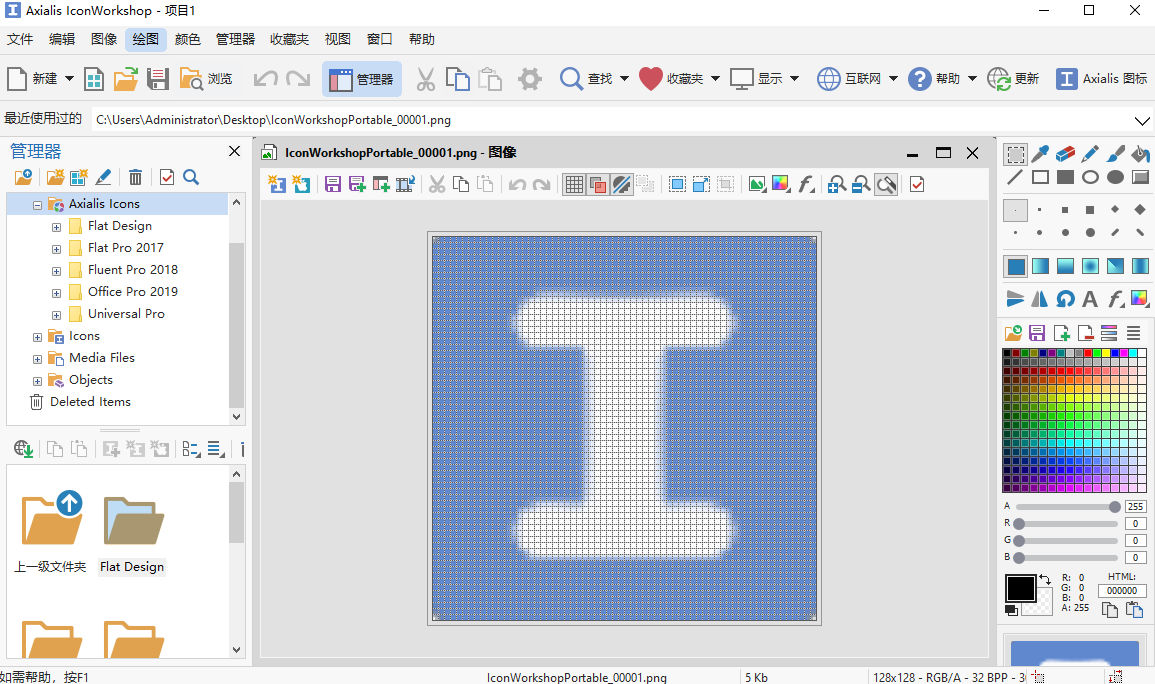Click the mirror horizontal tool
Image resolution: width=1155 pixels, height=684 pixels.
(x=1040, y=298)
